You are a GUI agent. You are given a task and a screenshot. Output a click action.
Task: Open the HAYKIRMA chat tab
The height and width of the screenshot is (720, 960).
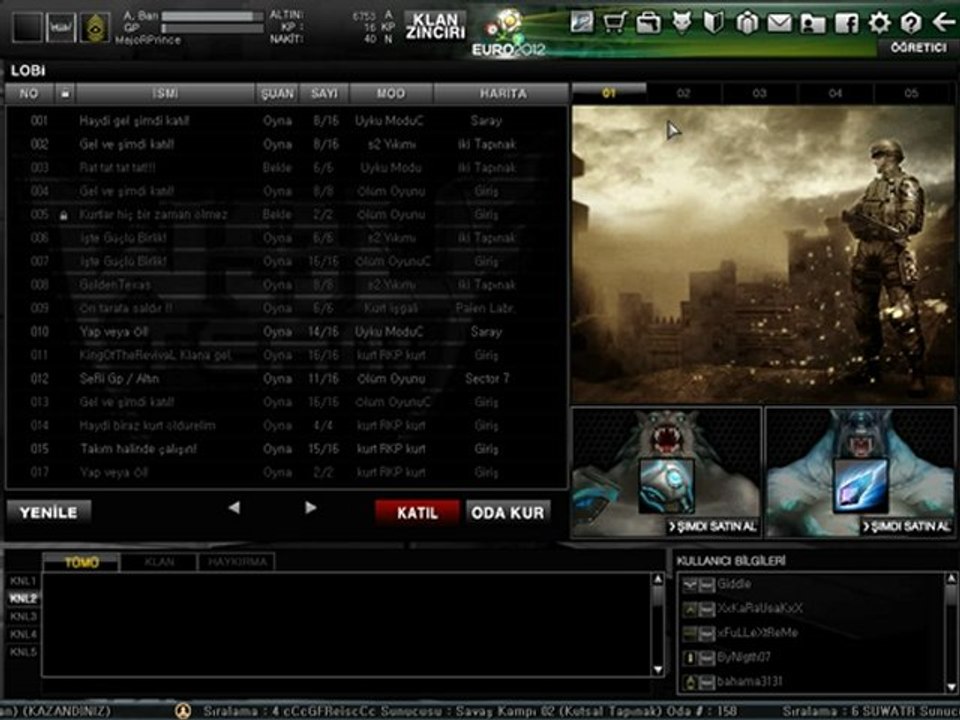coord(237,562)
